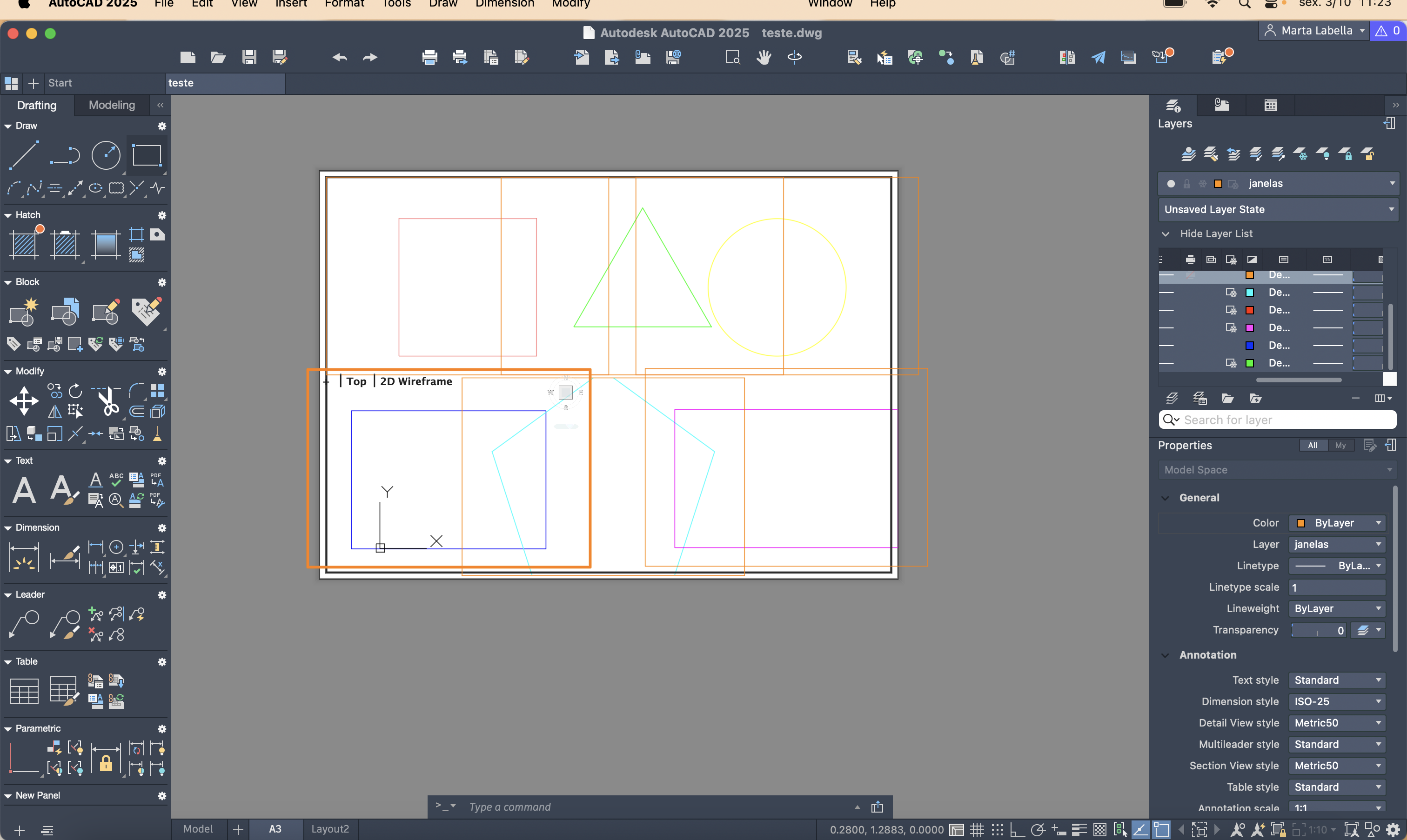Click the Pan hand tool
Image resolution: width=1407 pixels, height=840 pixels.
(x=764, y=57)
